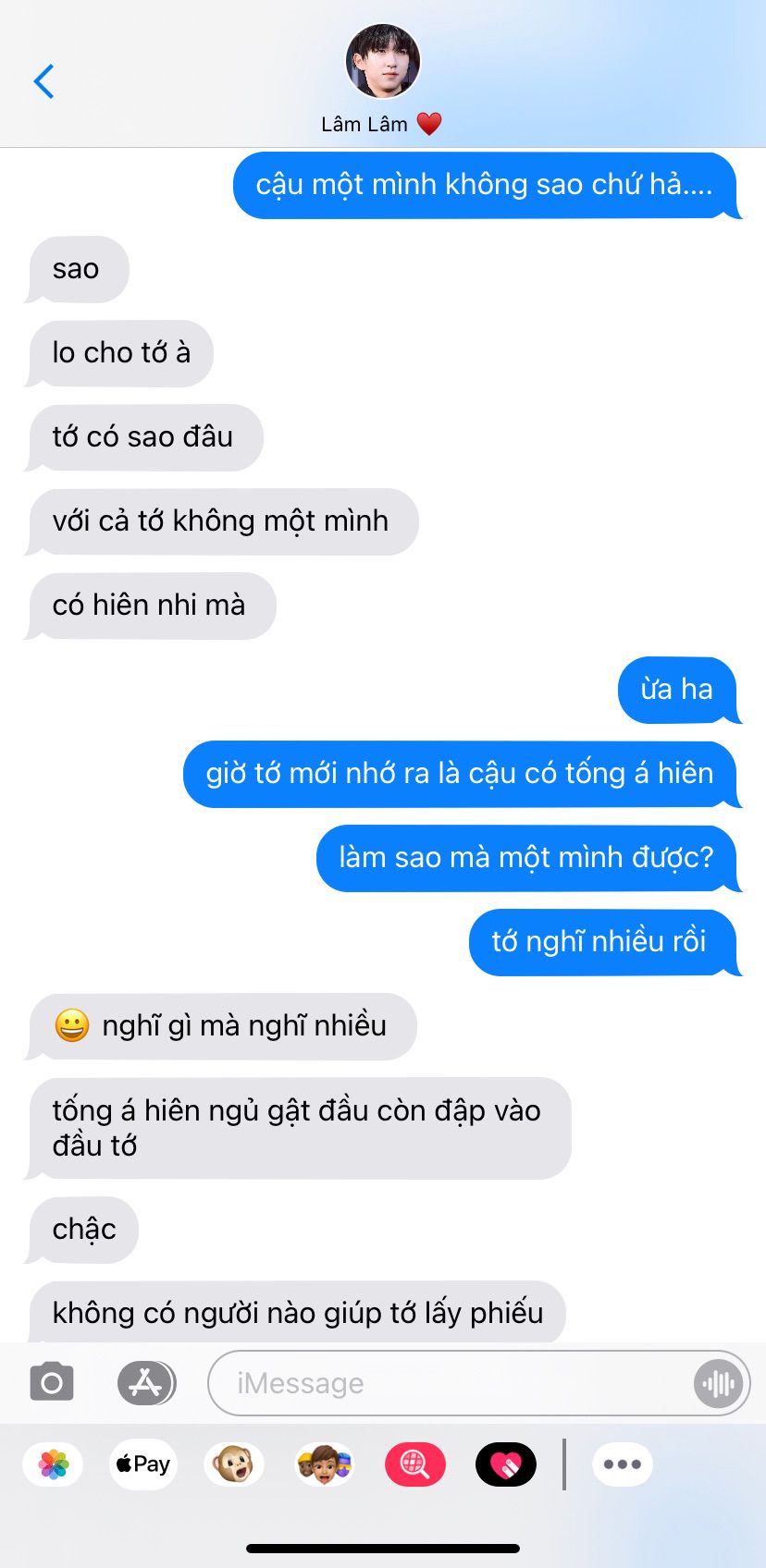Expand more apps with three-dots button

pos(623,1464)
